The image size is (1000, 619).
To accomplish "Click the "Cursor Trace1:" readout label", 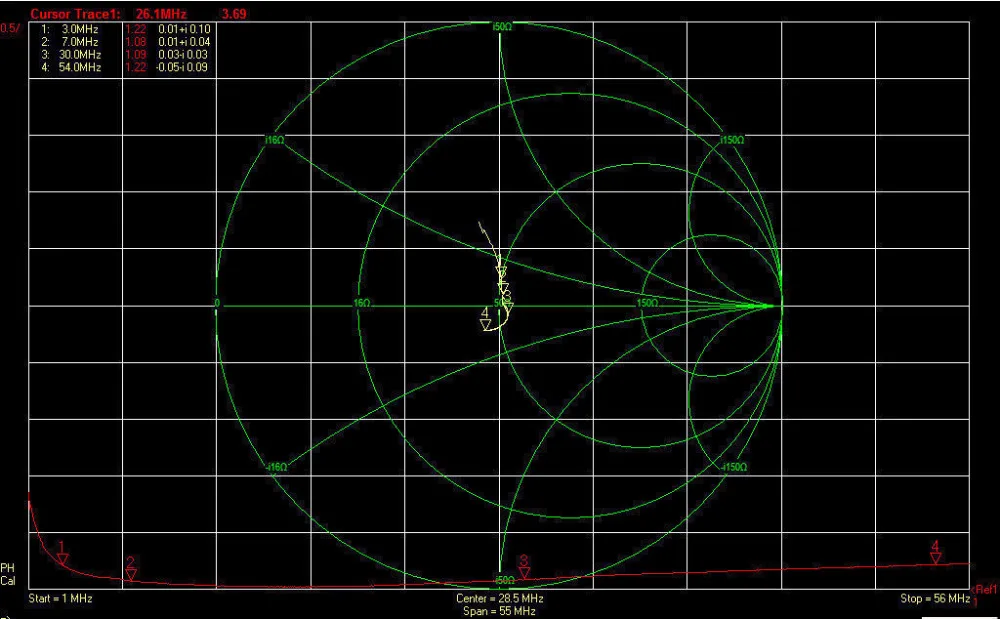I will pyautogui.click(x=75, y=13).
